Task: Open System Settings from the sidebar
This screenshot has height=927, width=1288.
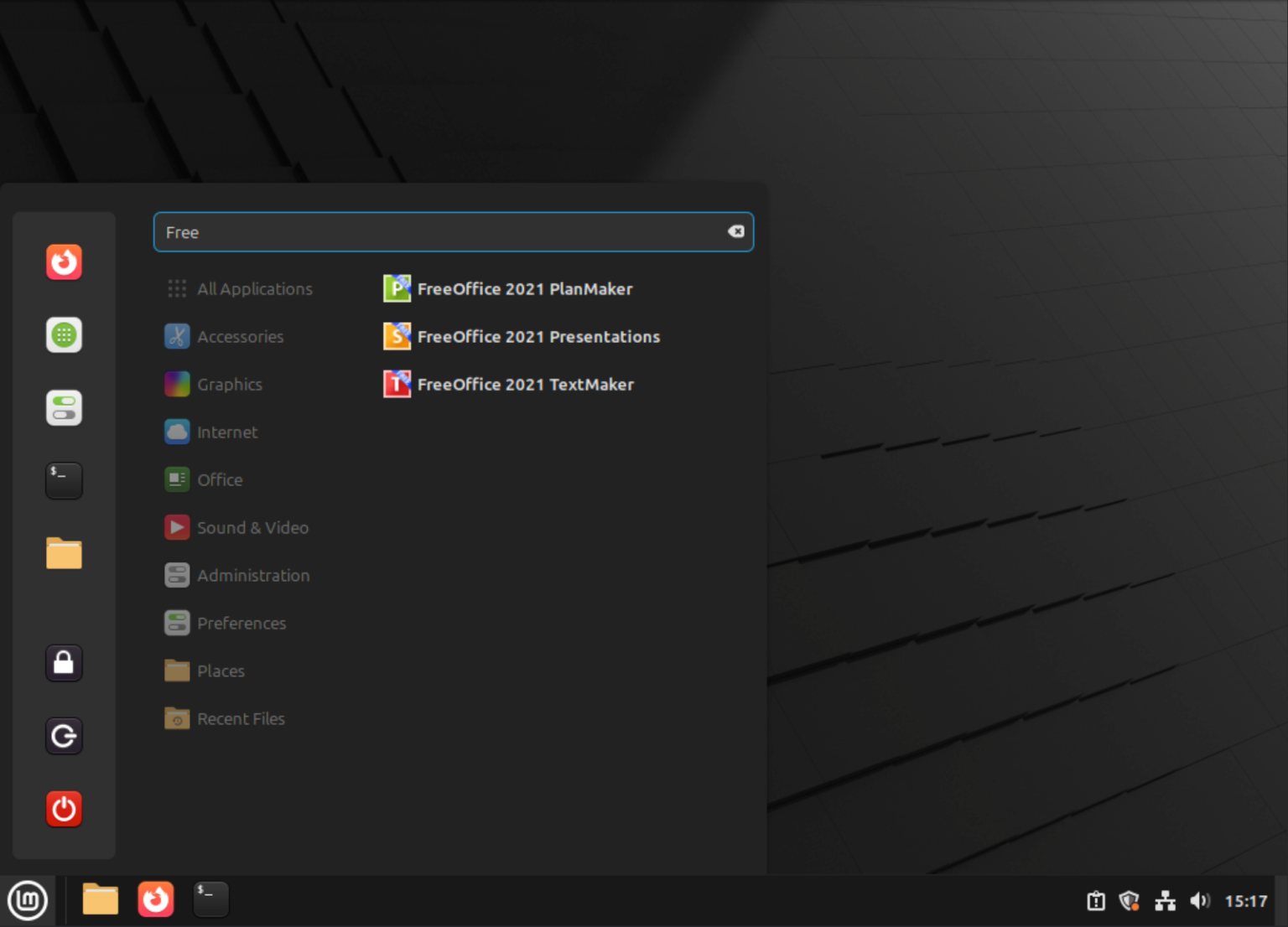Action: [x=64, y=407]
